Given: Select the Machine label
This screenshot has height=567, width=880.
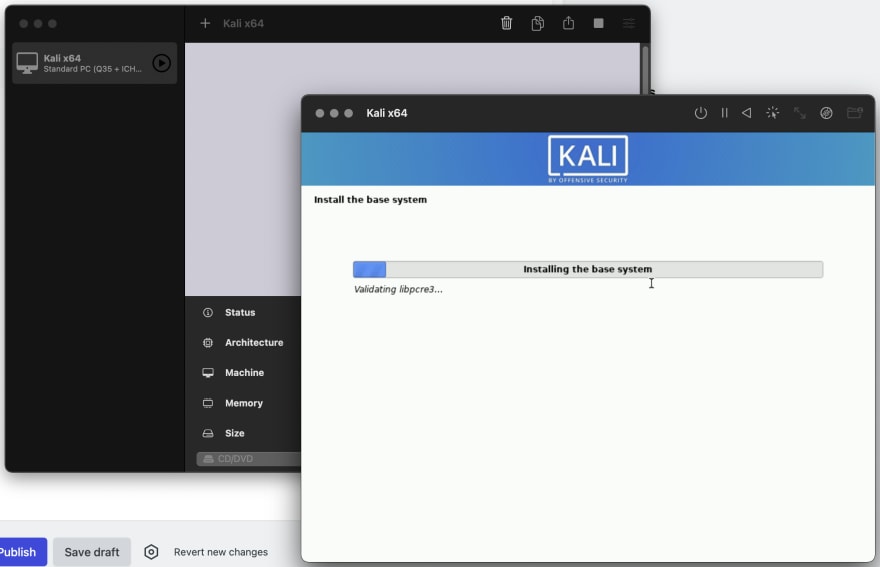Looking at the screenshot, I should [x=244, y=373].
